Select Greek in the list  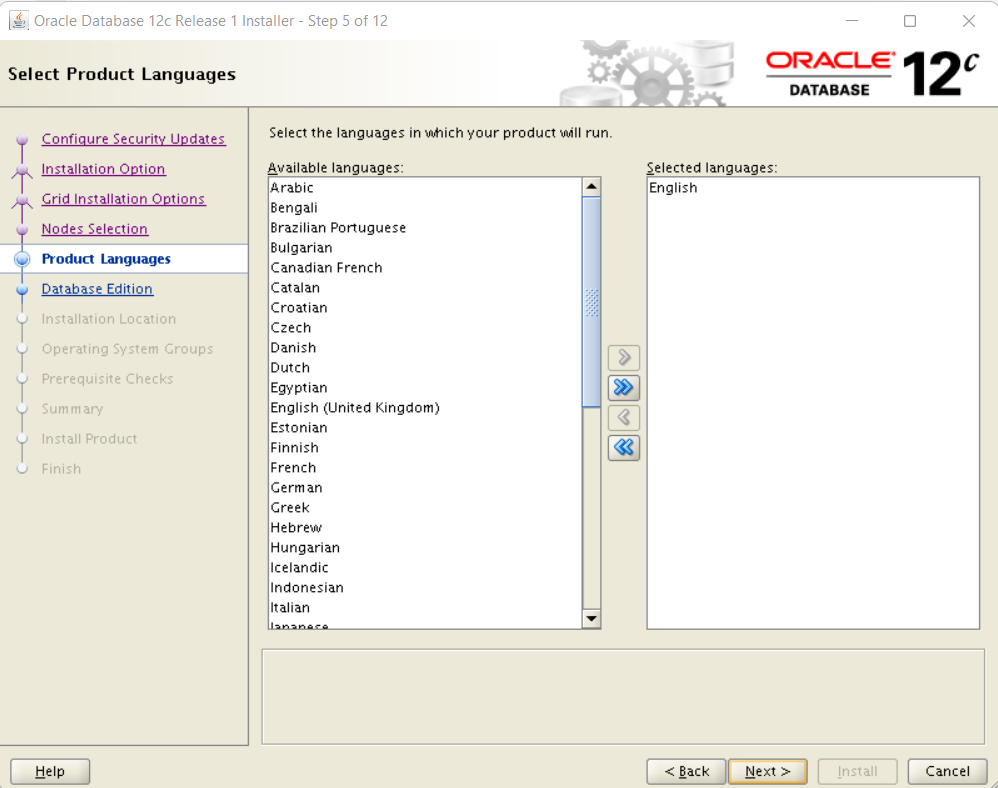425,507
